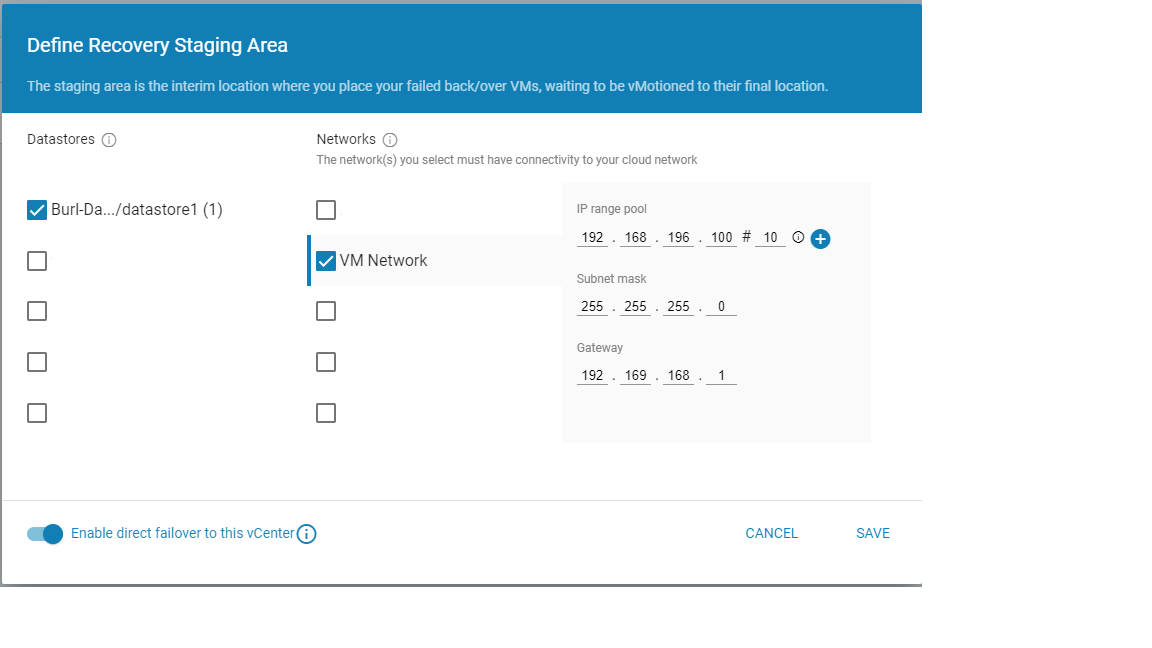Add another IP range with the plus icon

(820, 239)
